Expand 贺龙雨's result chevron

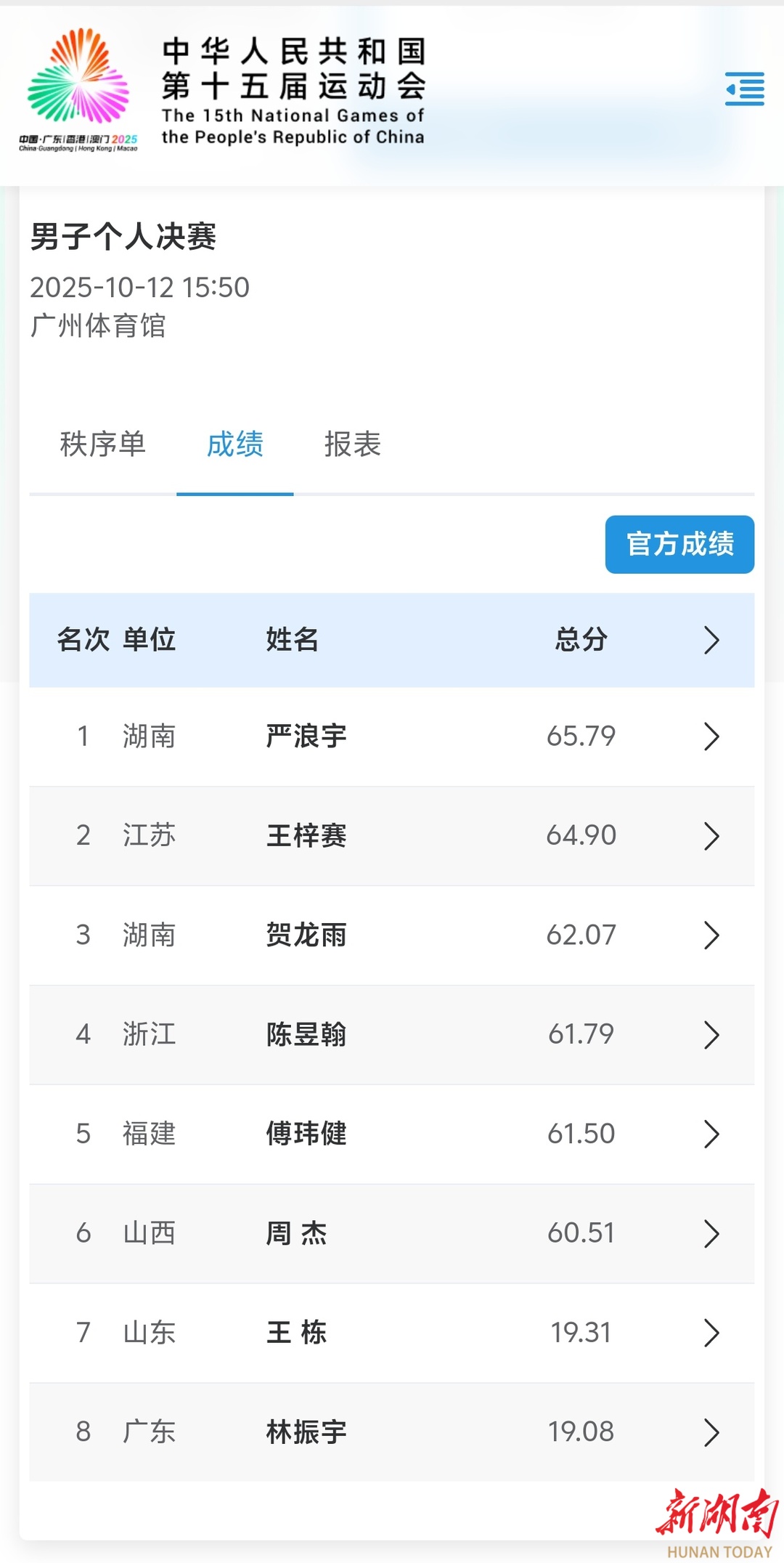[711, 935]
